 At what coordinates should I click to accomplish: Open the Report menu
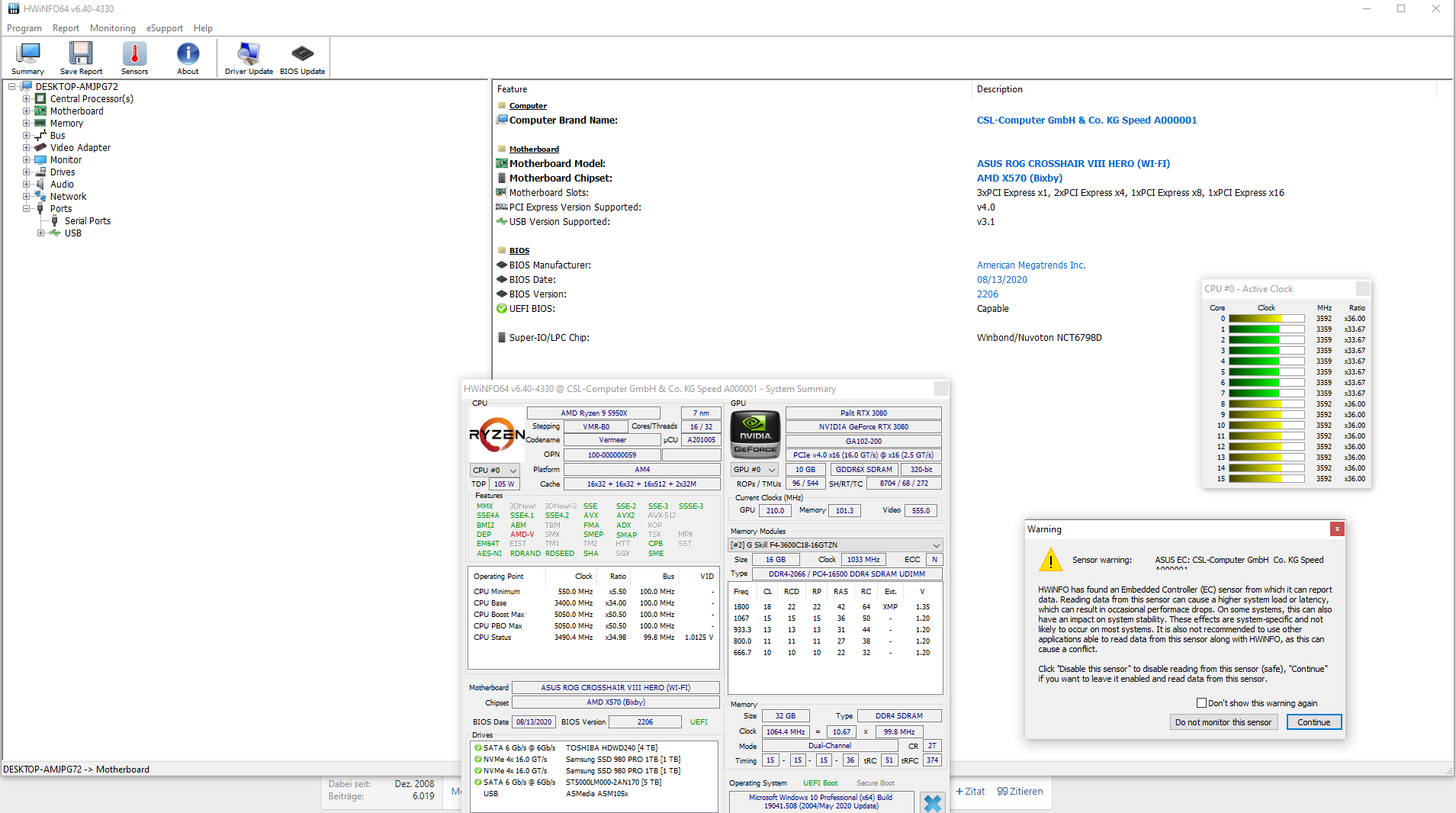tap(66, 28)
